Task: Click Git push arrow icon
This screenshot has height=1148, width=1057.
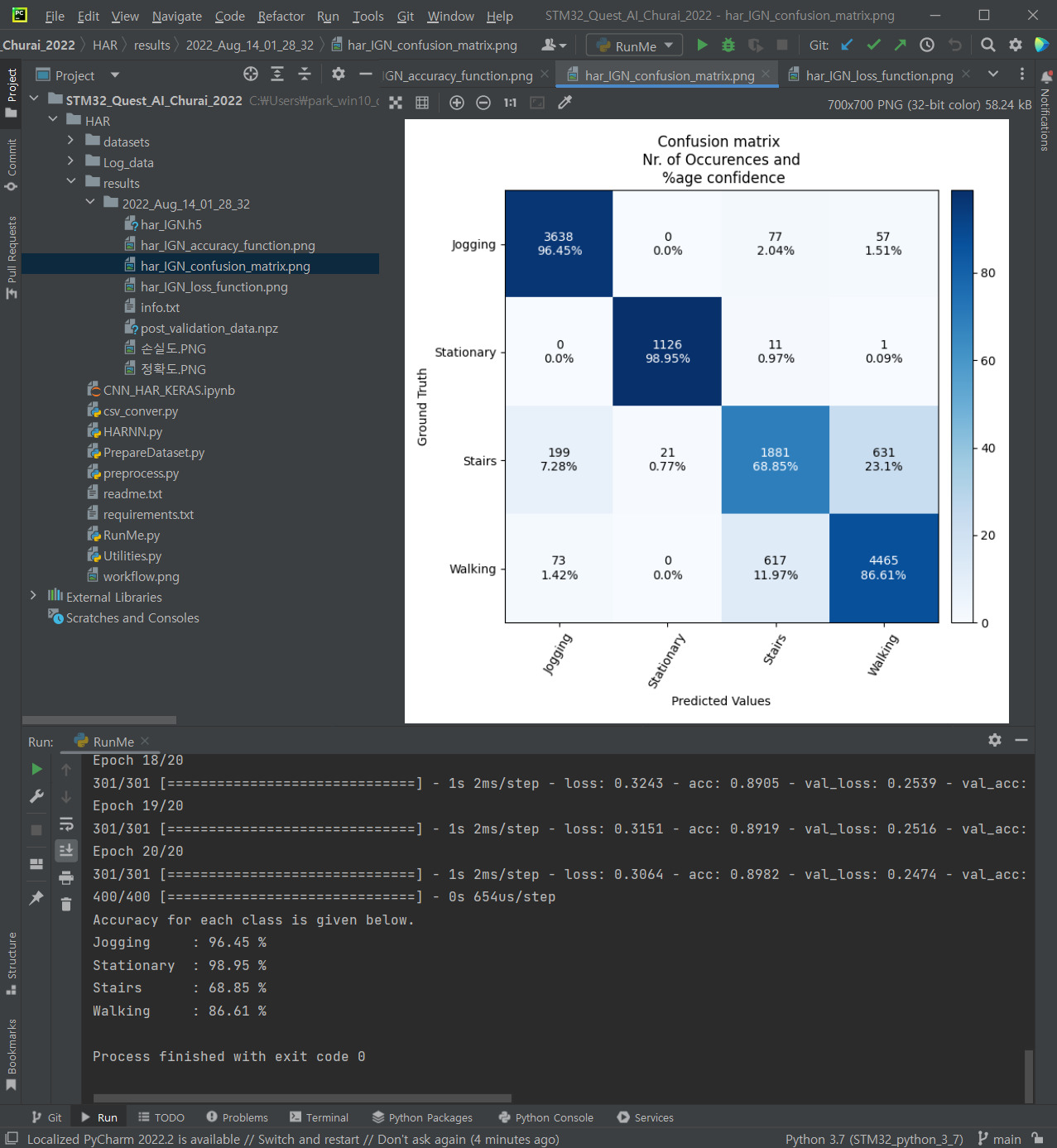Action: pyautogui.click(x=900, y=46)
